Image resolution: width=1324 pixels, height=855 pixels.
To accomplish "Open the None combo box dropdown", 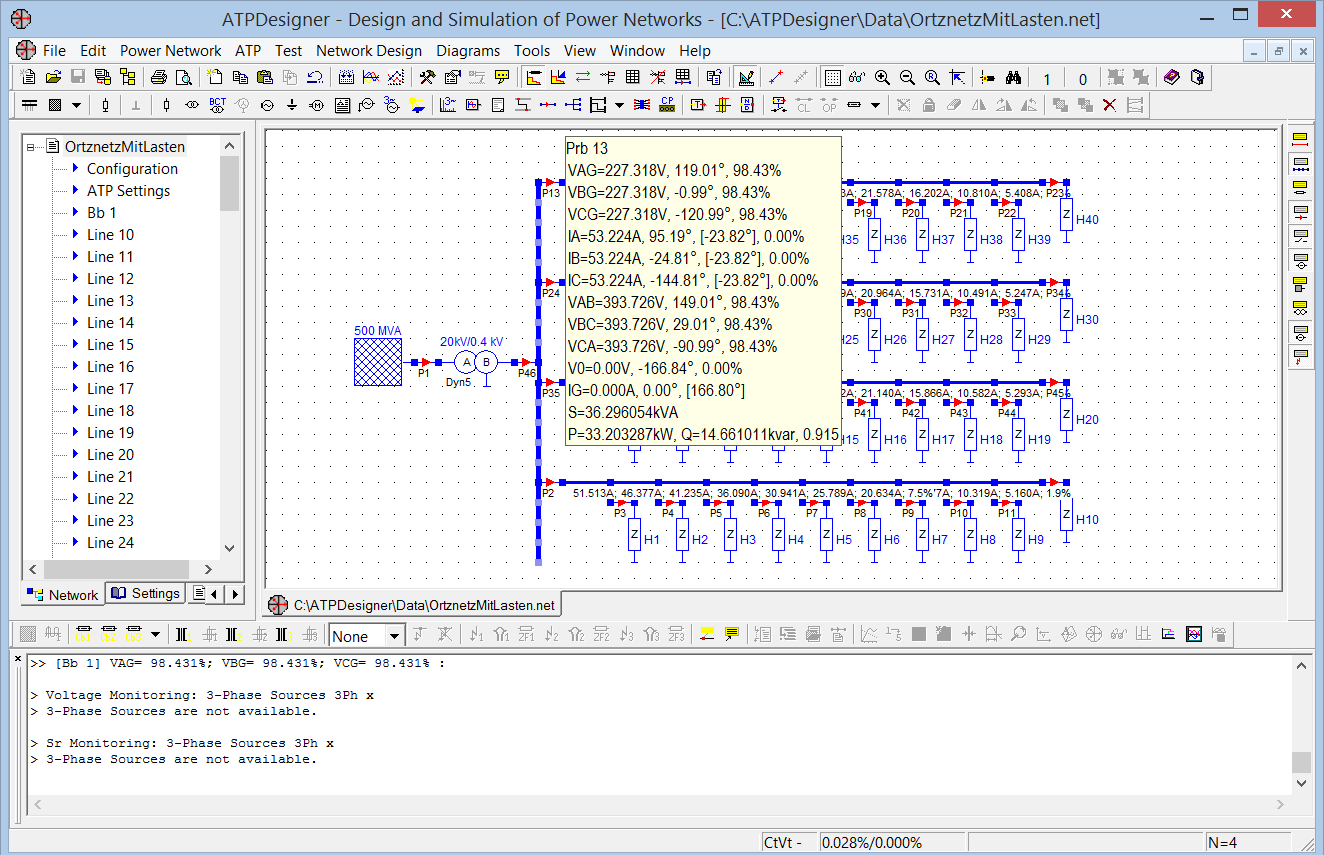I will (395, 636).
